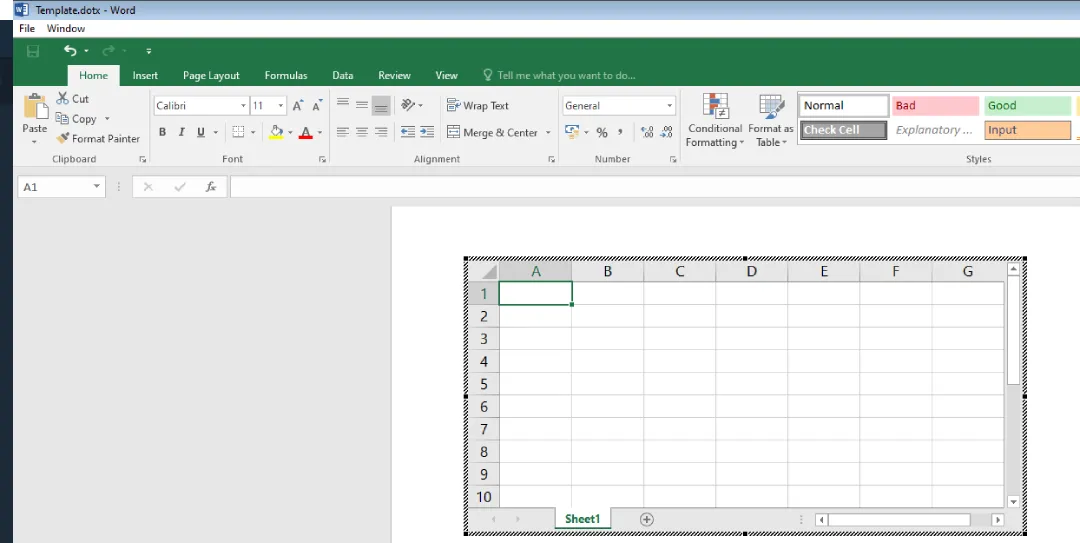Center text horizontally

362,132
